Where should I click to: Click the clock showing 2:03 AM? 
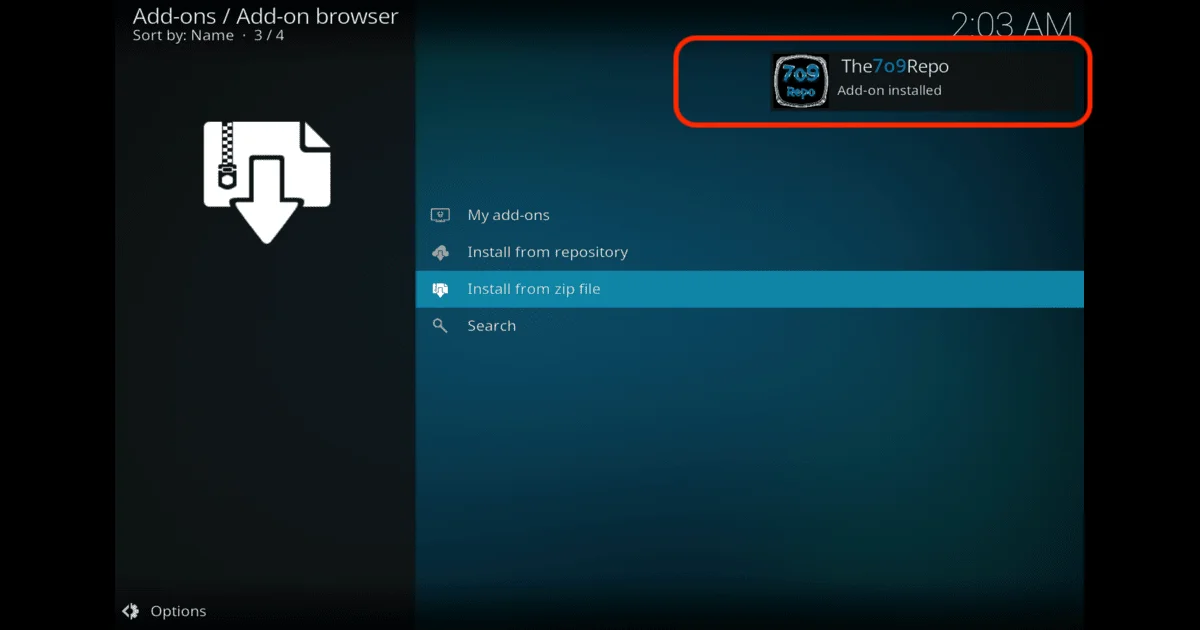(1012, 22)
